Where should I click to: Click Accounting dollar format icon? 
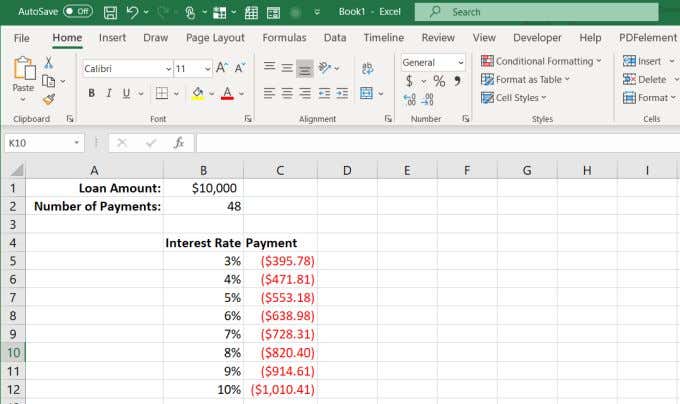409,81
